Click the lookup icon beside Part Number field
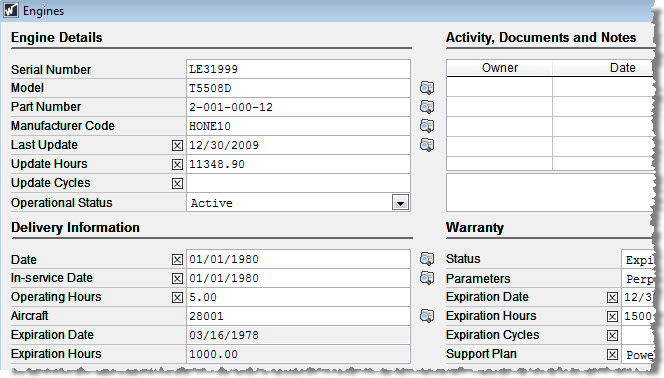Viewport: 664px width, 378px height. pyautogui.click(x=427, y=107)
